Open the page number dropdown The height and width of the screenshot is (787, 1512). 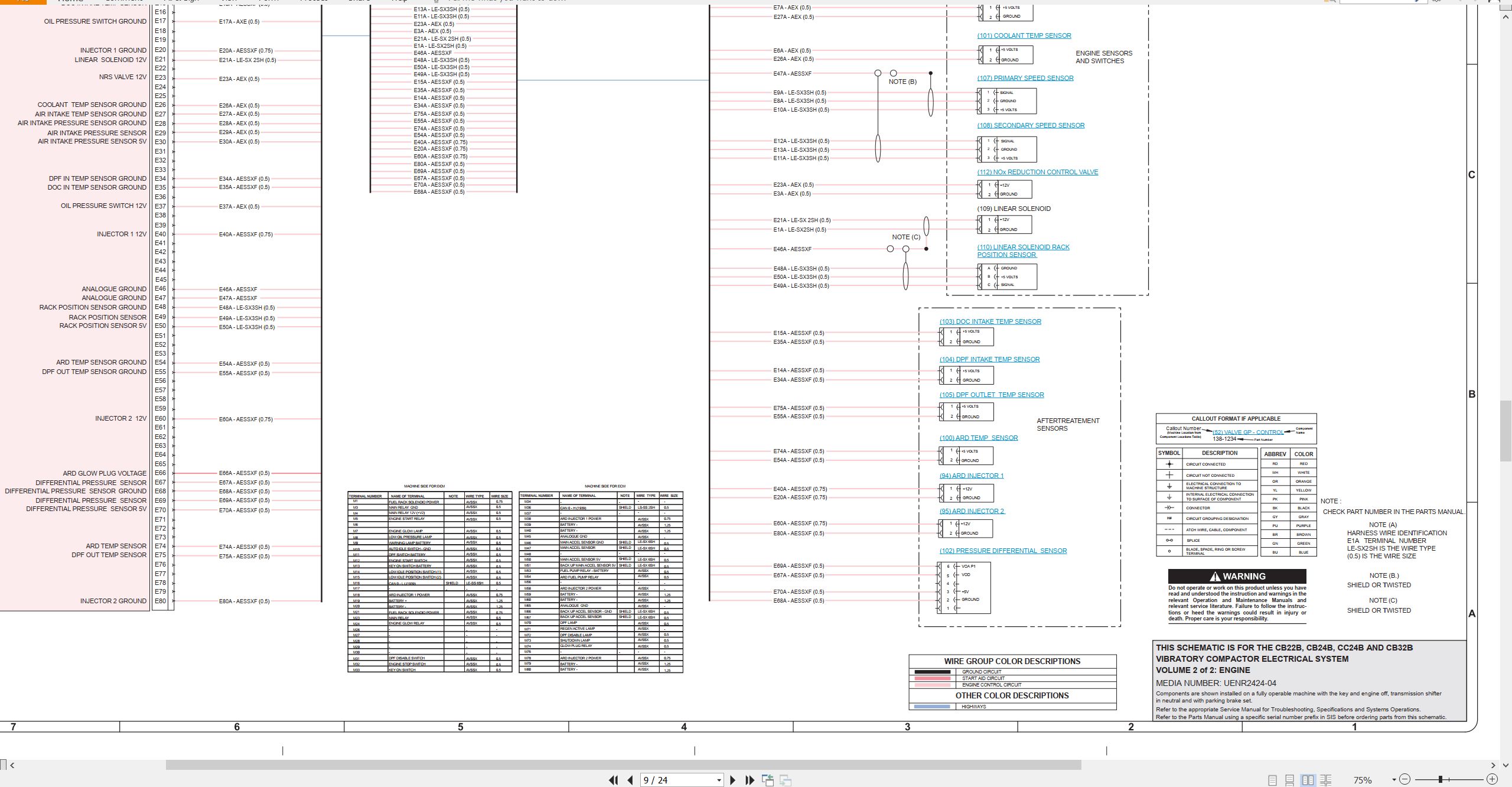tap(719, 781)
